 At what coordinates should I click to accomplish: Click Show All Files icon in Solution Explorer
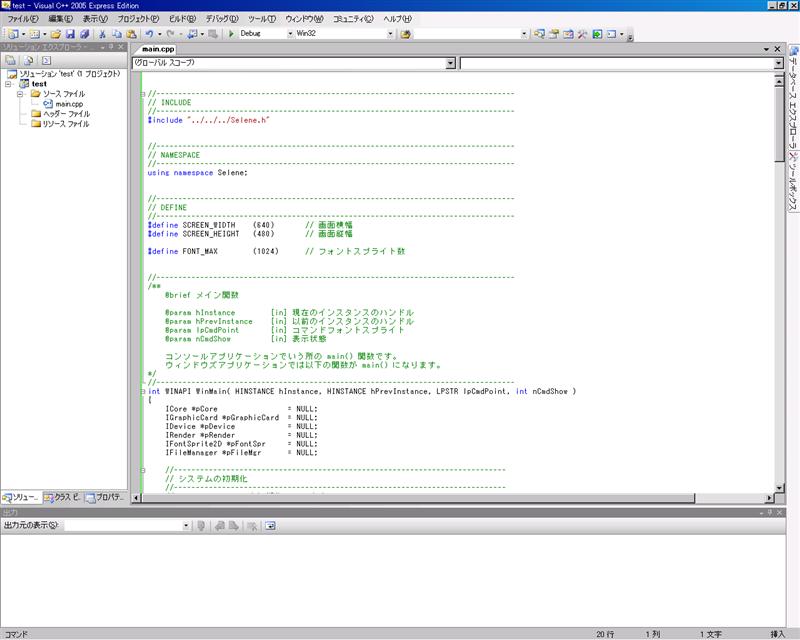click(29, 60)
